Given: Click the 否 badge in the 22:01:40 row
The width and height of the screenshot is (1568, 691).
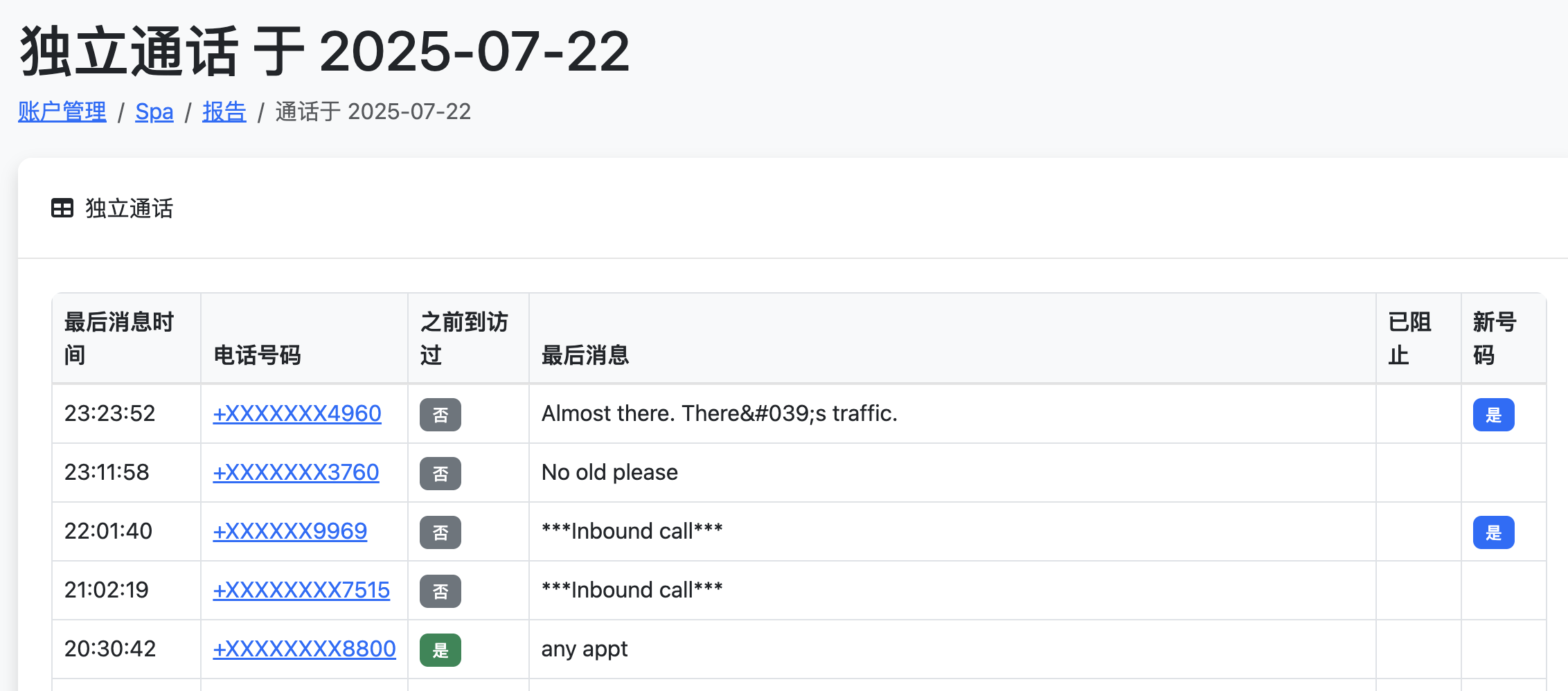Looking at the screenshot, I should pos(440,532).
